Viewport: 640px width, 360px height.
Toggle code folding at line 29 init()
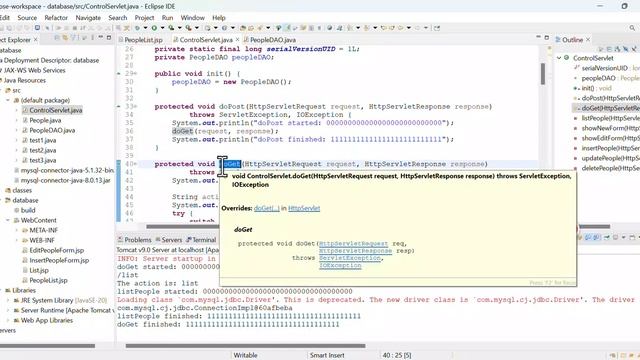click(x=136, y=73)
